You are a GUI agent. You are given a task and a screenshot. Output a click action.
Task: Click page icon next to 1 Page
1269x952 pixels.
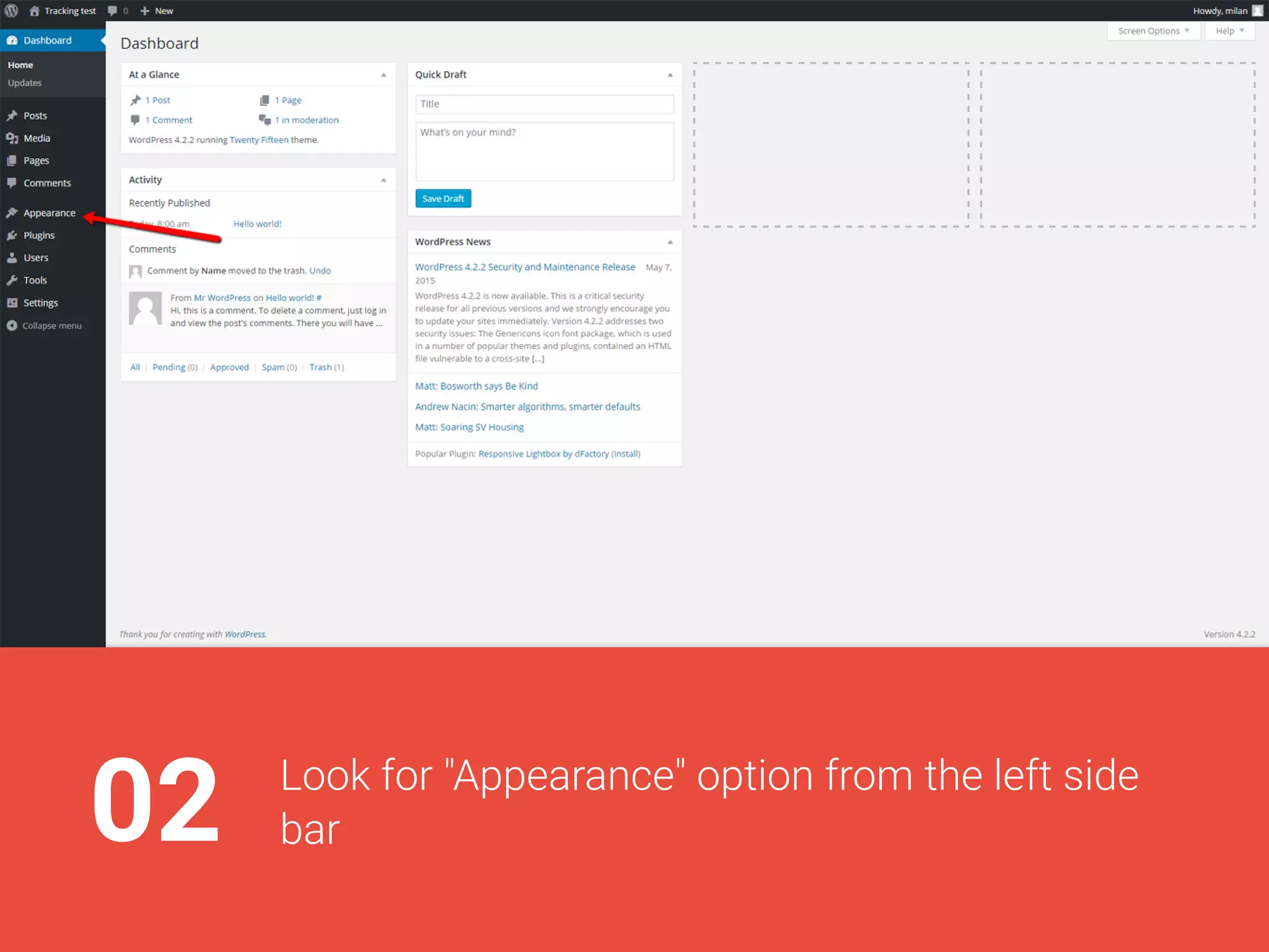click(x=265, y=100)
